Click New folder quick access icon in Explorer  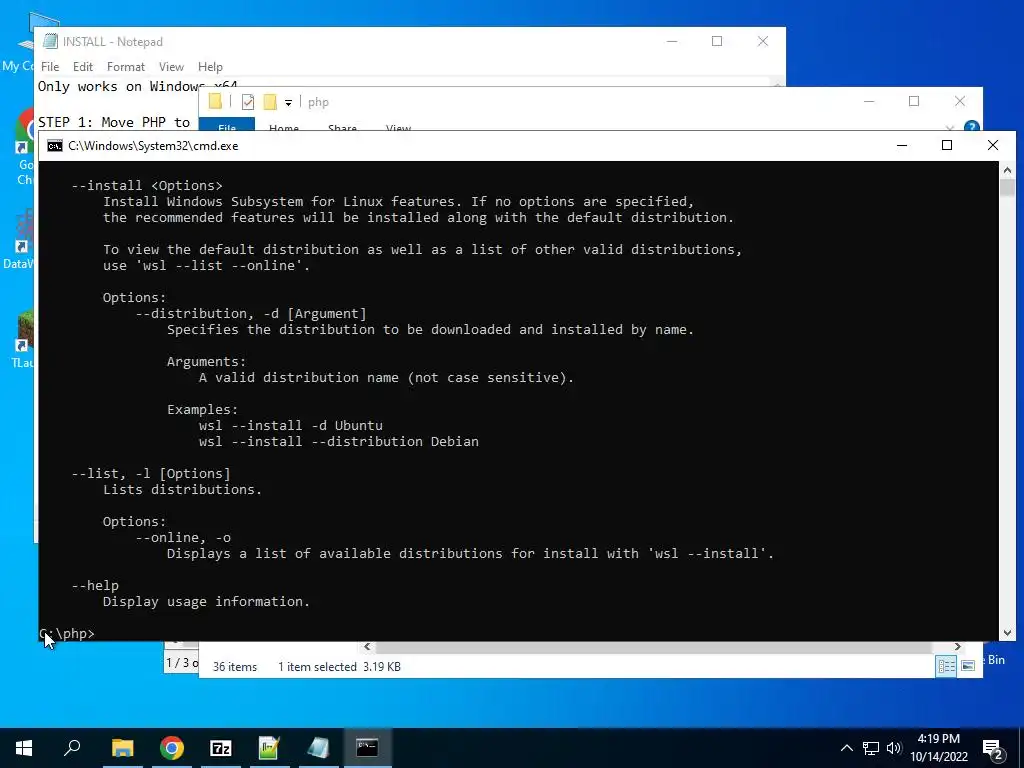[x=270, y=102]
